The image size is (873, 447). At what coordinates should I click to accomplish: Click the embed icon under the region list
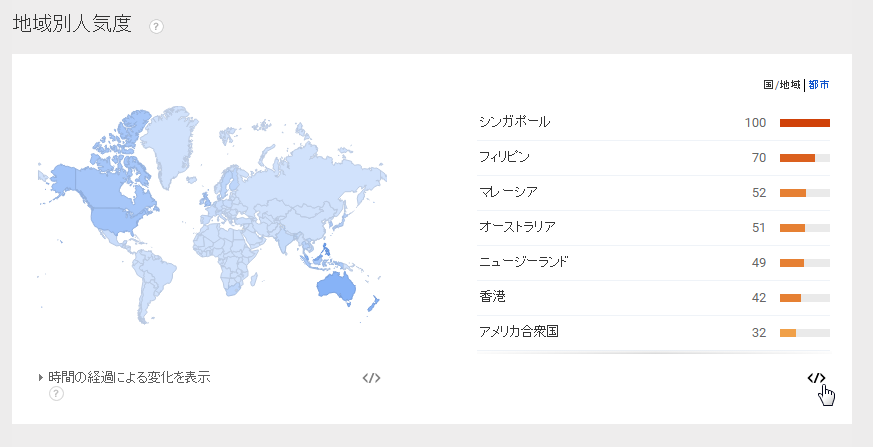pyautogui.click(x=816, y=378)
